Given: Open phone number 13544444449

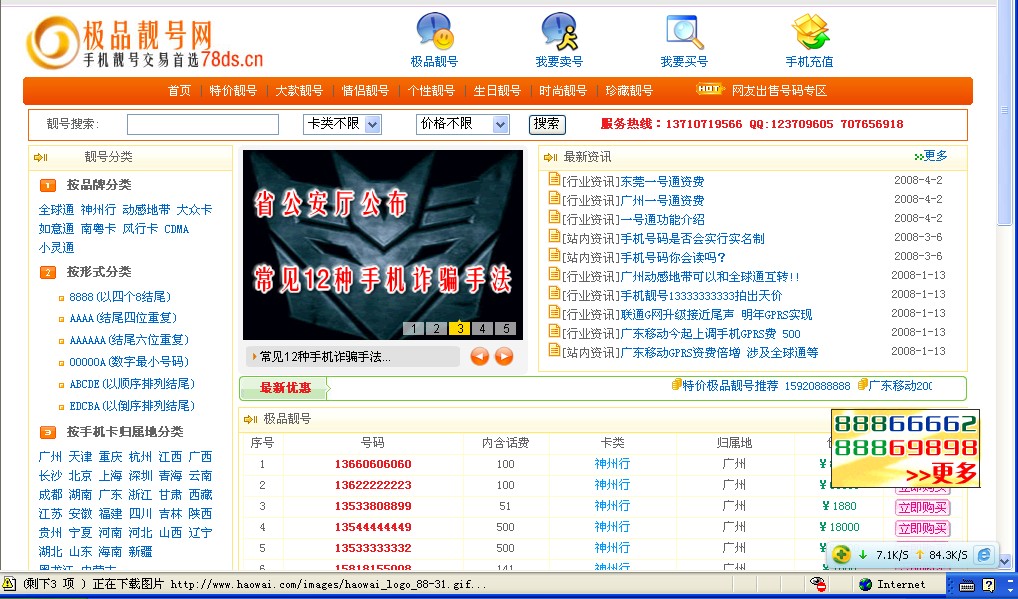Looking at the screenshot, I should click(373, 527).
